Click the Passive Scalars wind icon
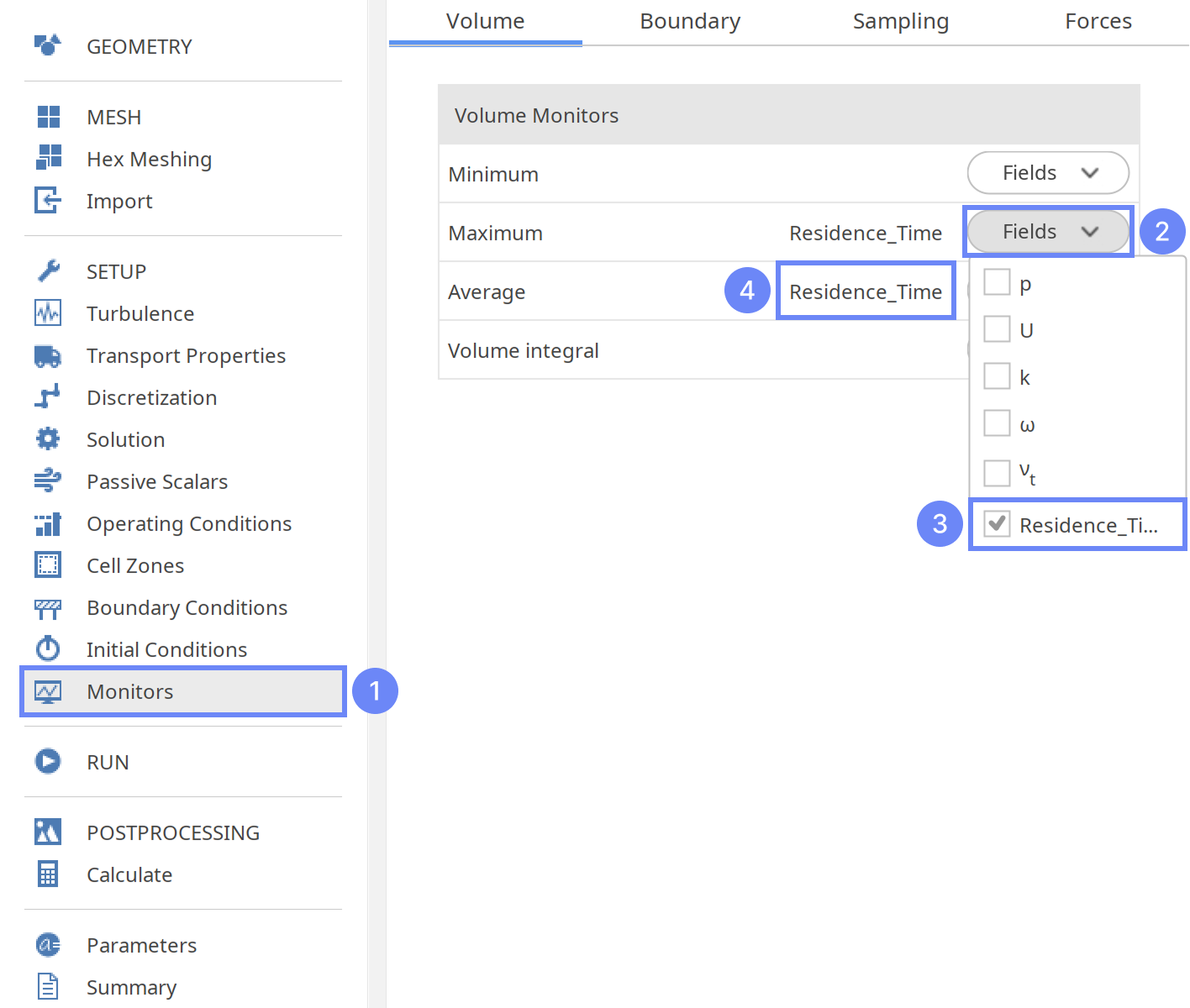 (x=48, y=481)
